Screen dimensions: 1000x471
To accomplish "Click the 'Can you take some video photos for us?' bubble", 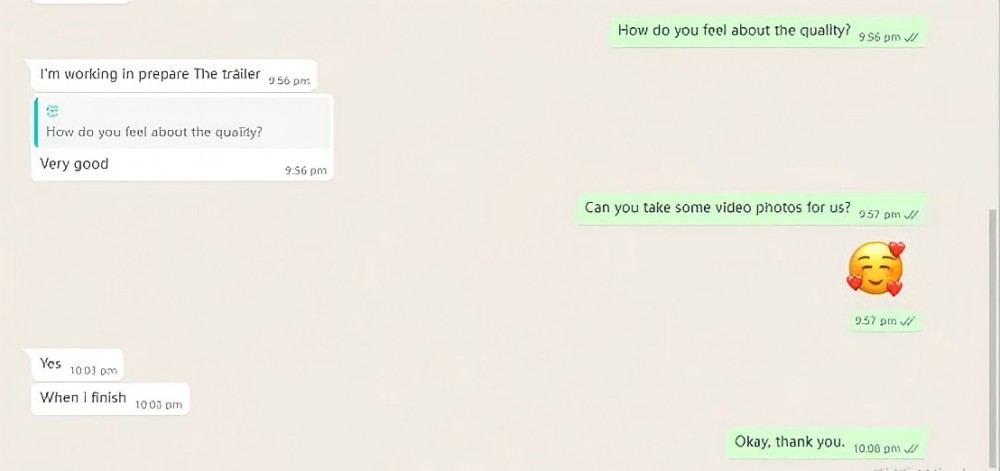I will [x=751, y=208].
